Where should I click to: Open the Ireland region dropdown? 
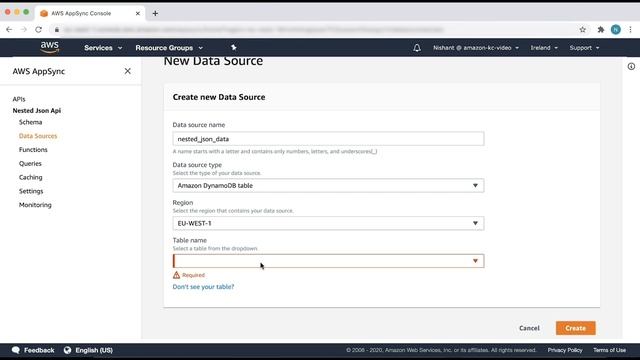pos(544,48)
